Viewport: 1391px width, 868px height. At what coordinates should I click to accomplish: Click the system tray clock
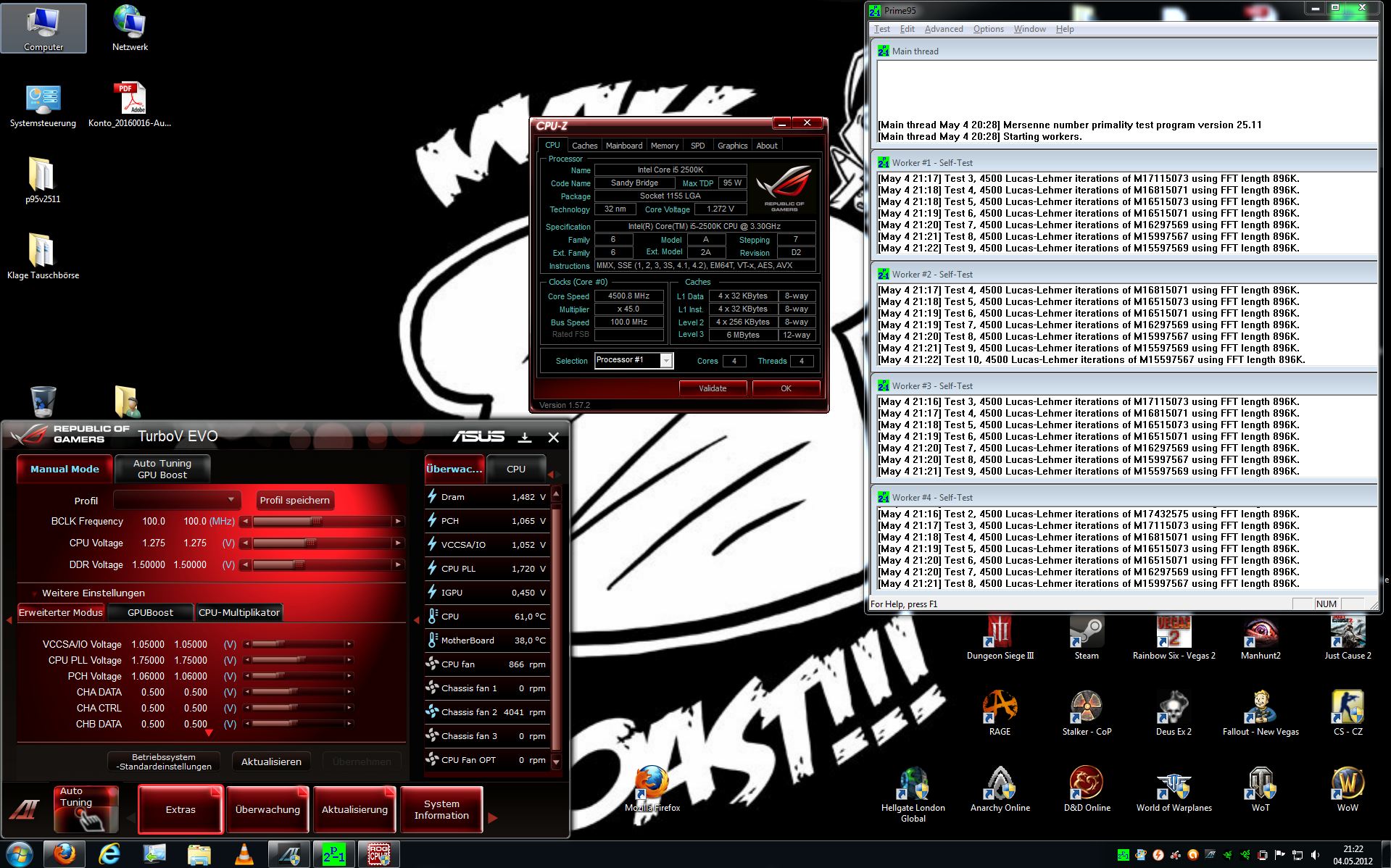(x=1353, y=855)
